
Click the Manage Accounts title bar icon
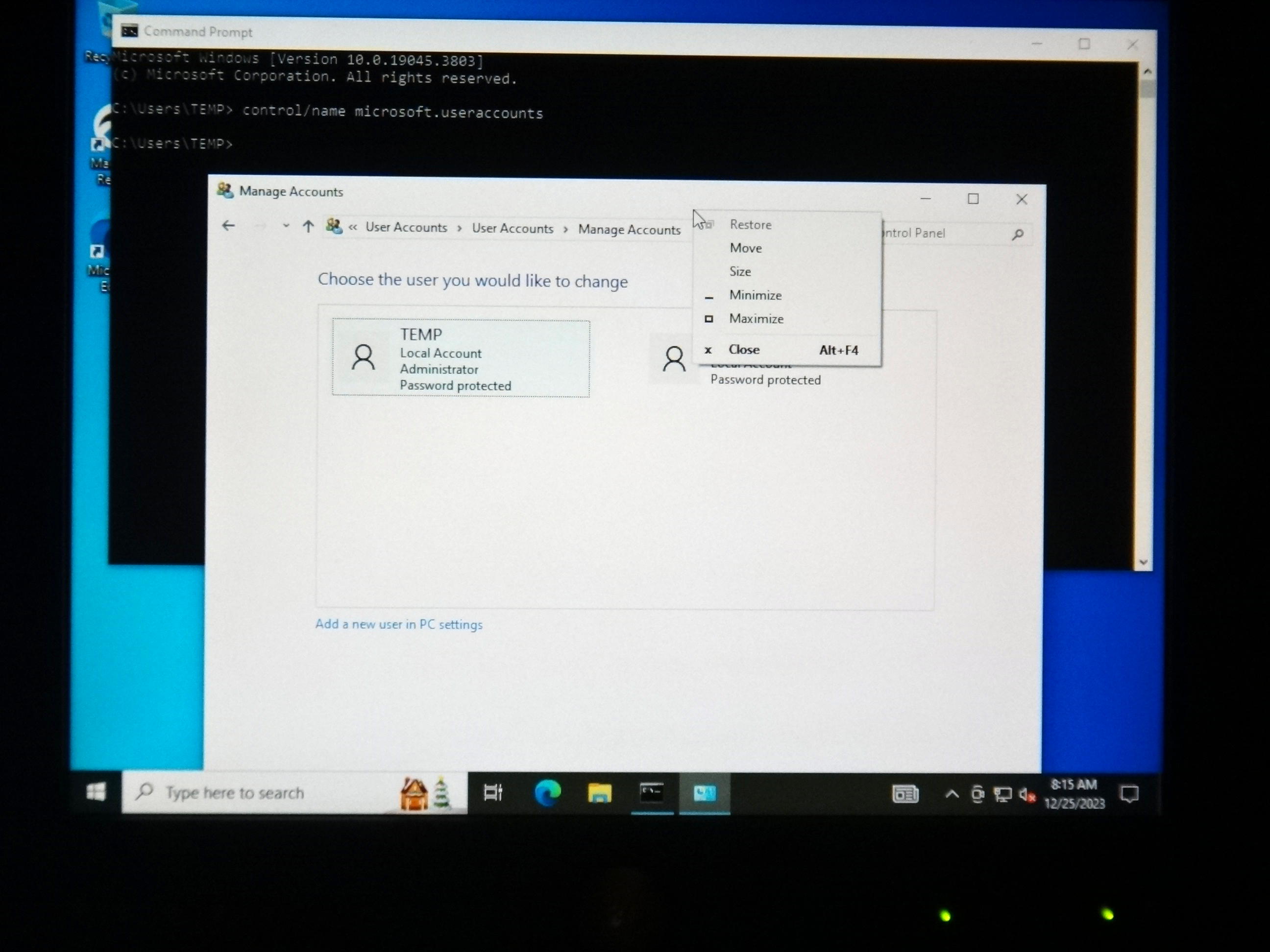[x=224, y=190]
